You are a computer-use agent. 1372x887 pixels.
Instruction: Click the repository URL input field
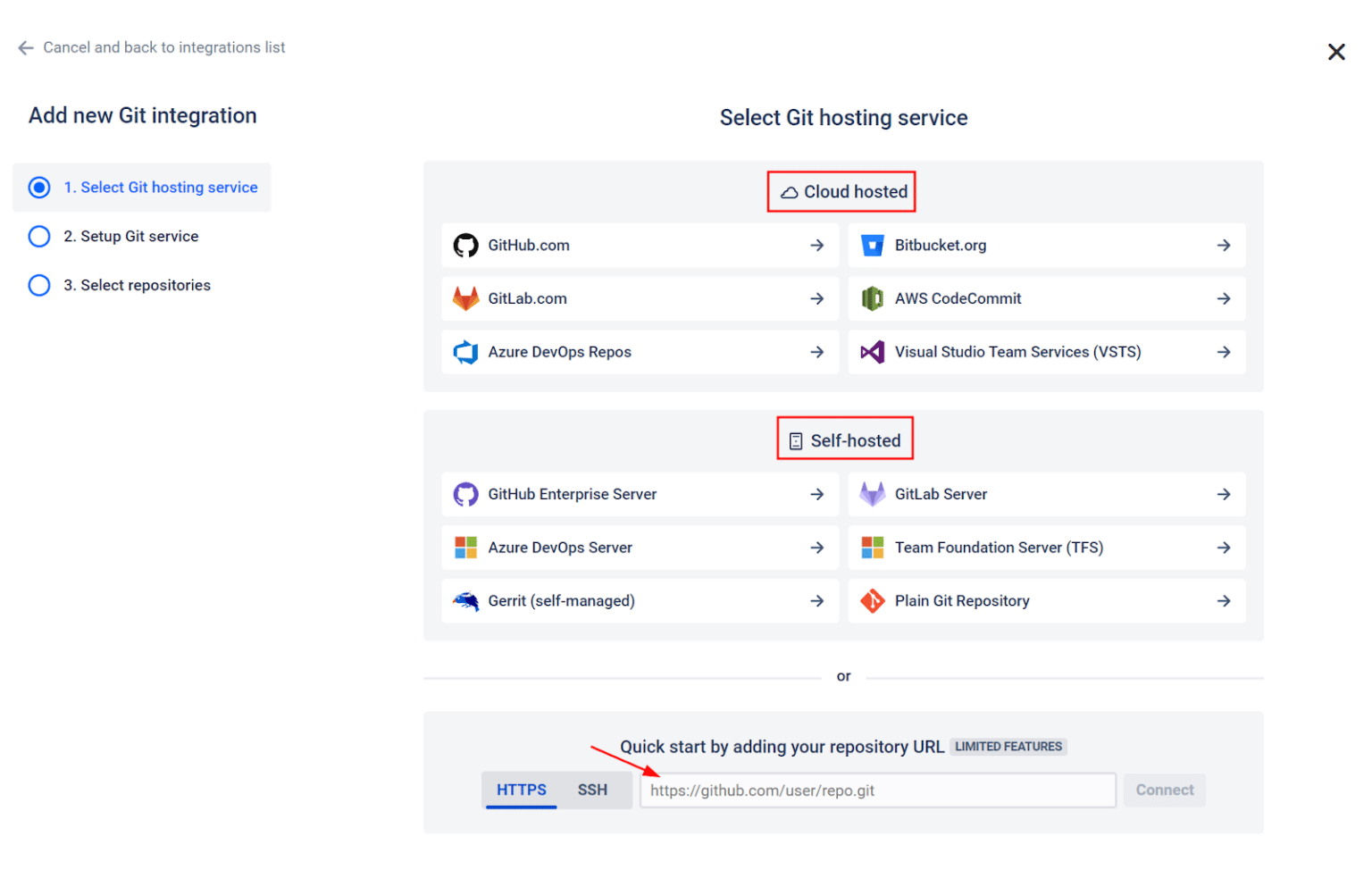(x=876, y=790)
